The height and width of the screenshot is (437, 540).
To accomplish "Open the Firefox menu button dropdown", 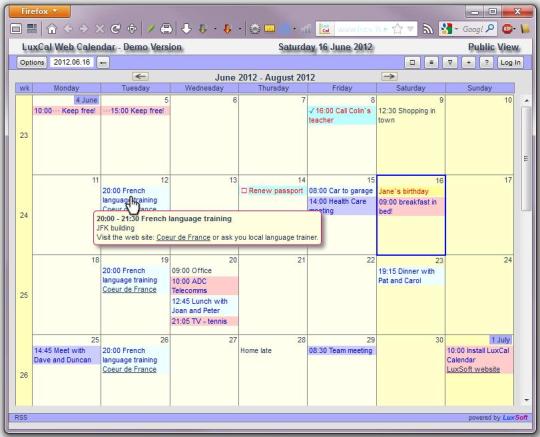I will click(x=40, y=11).
